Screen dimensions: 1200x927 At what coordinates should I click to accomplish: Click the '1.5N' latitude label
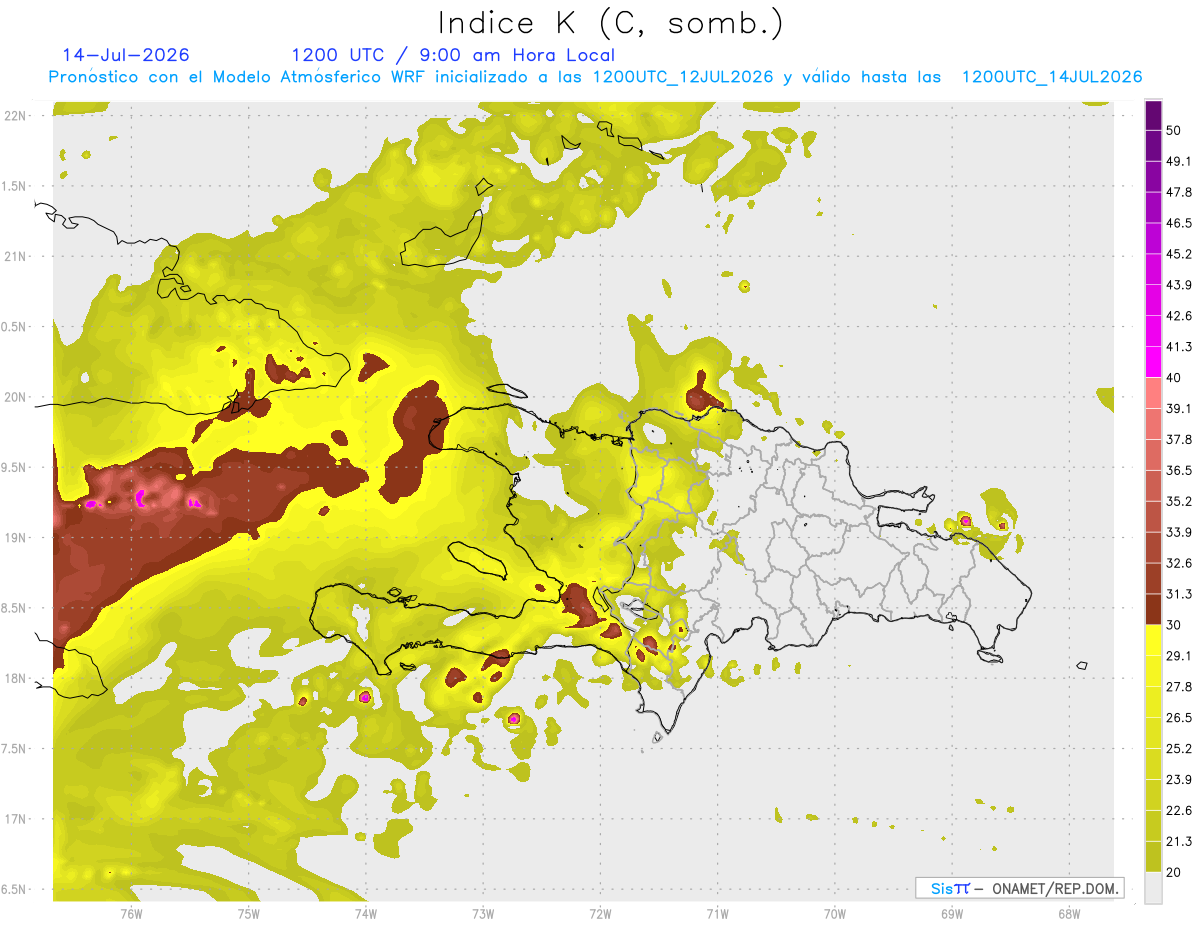click(16, 186)
